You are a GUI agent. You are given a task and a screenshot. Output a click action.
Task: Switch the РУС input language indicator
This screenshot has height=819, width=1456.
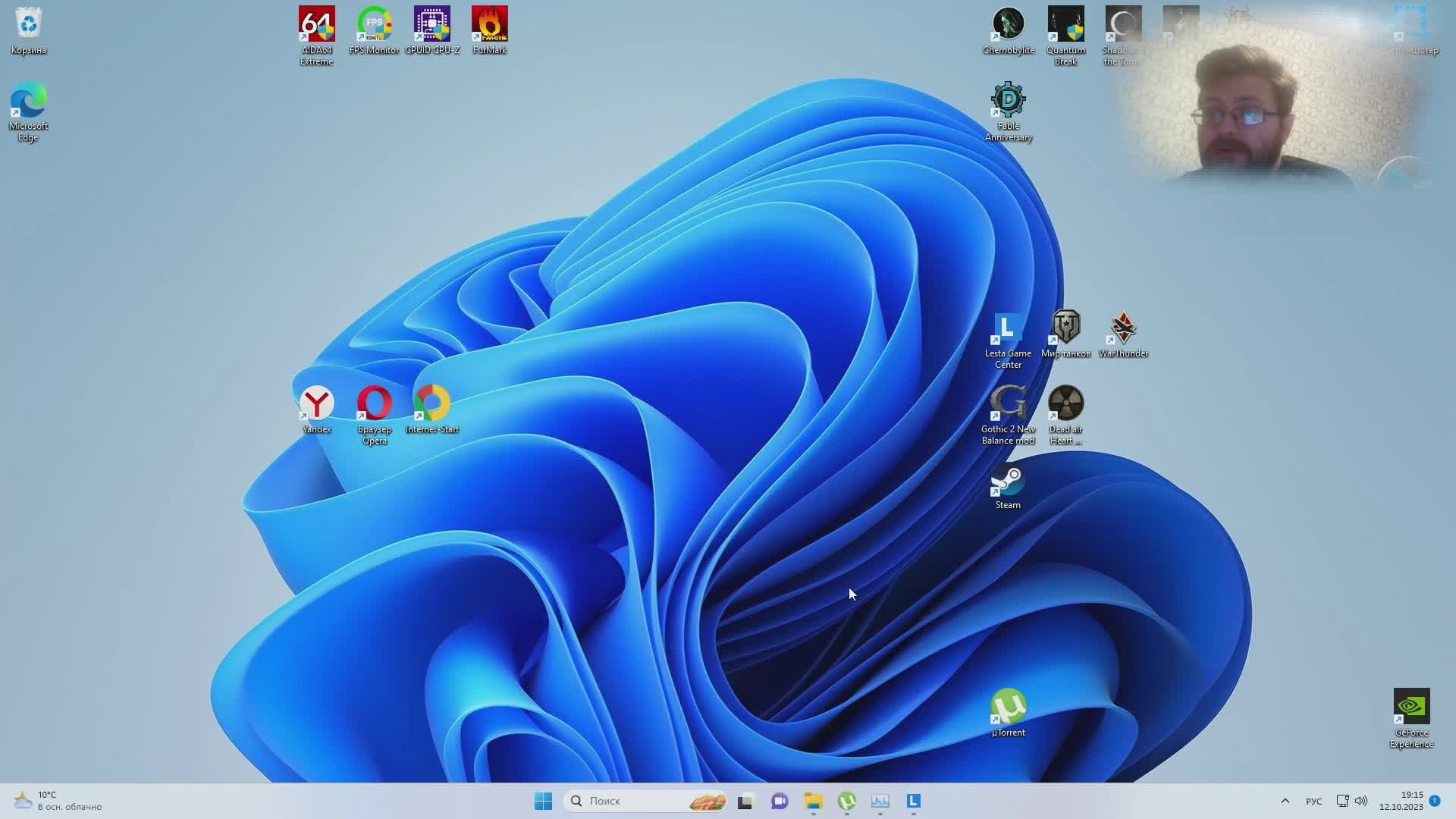coord(1313,801)
